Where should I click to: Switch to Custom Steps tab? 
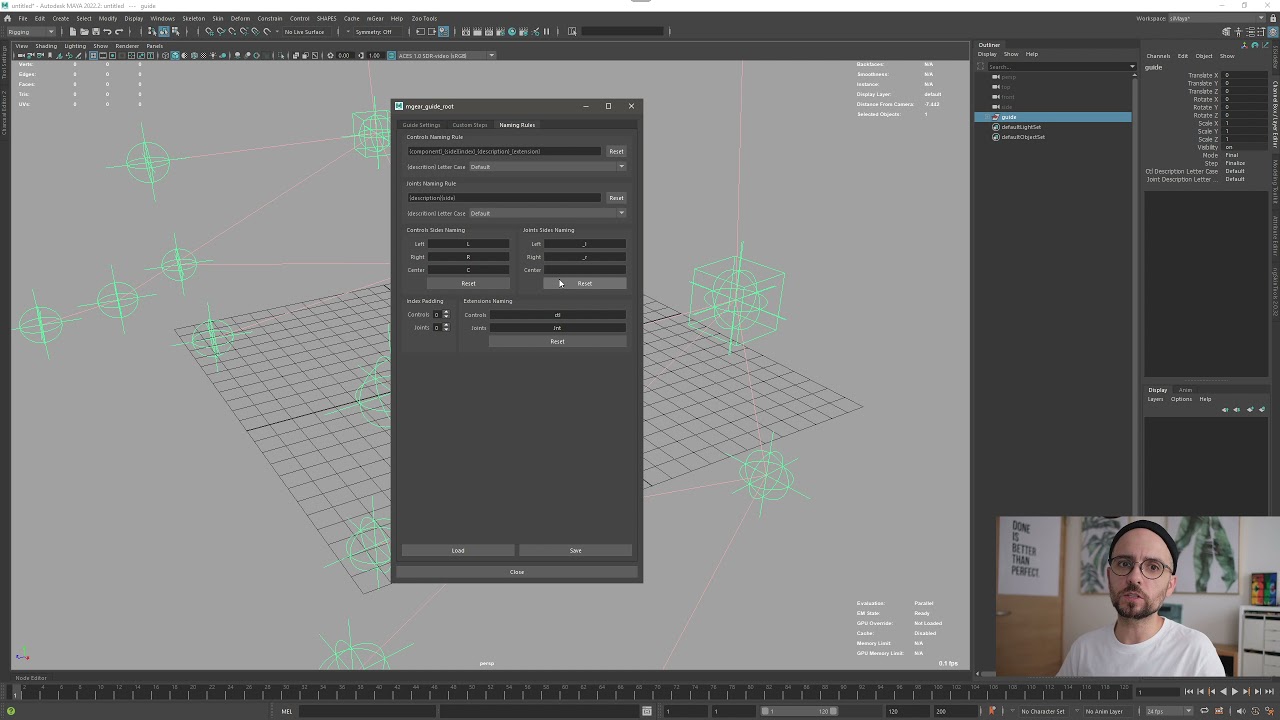pos(469,125)
